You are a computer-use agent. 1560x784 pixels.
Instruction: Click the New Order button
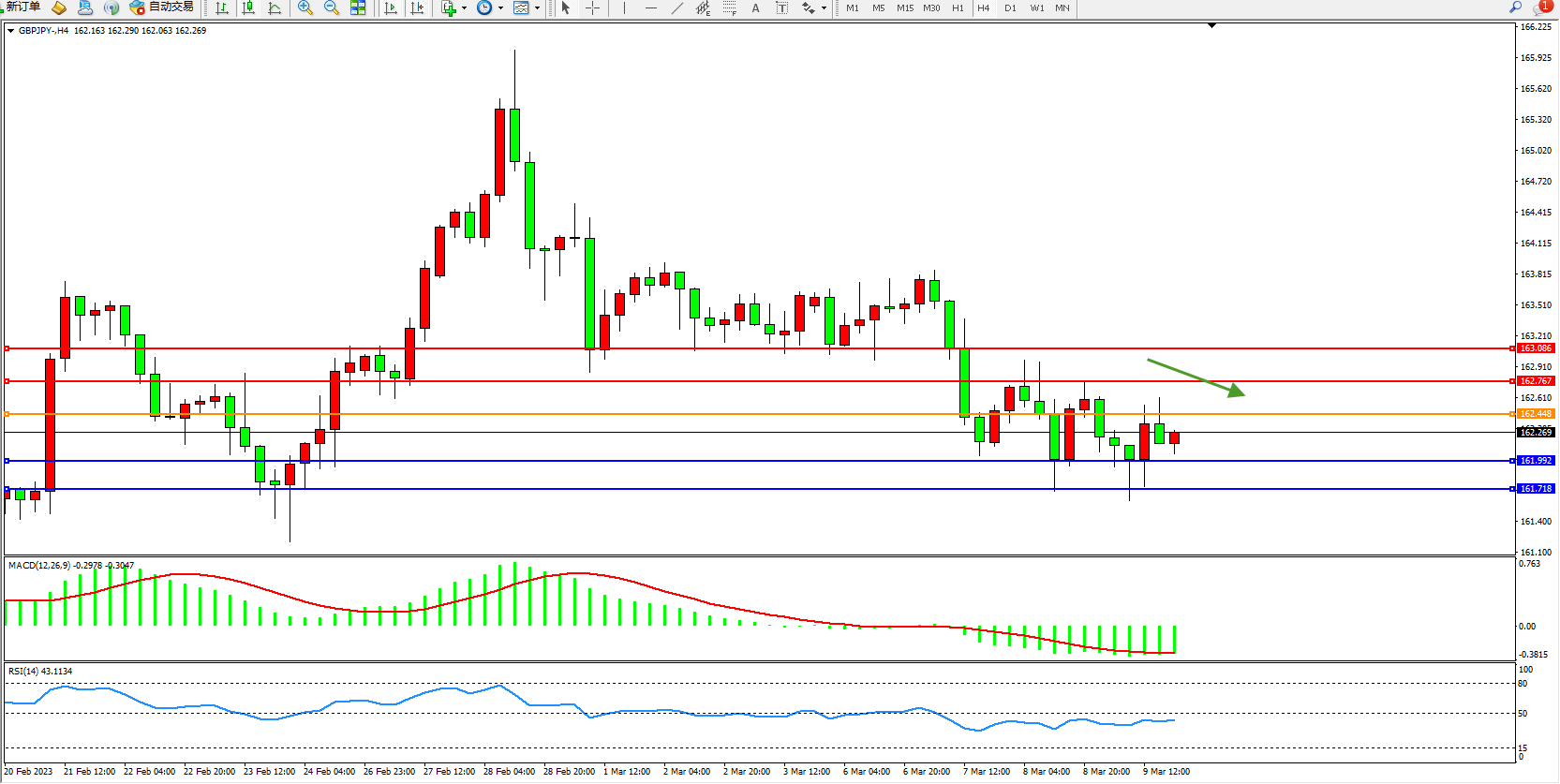click(x=22, y=7)
